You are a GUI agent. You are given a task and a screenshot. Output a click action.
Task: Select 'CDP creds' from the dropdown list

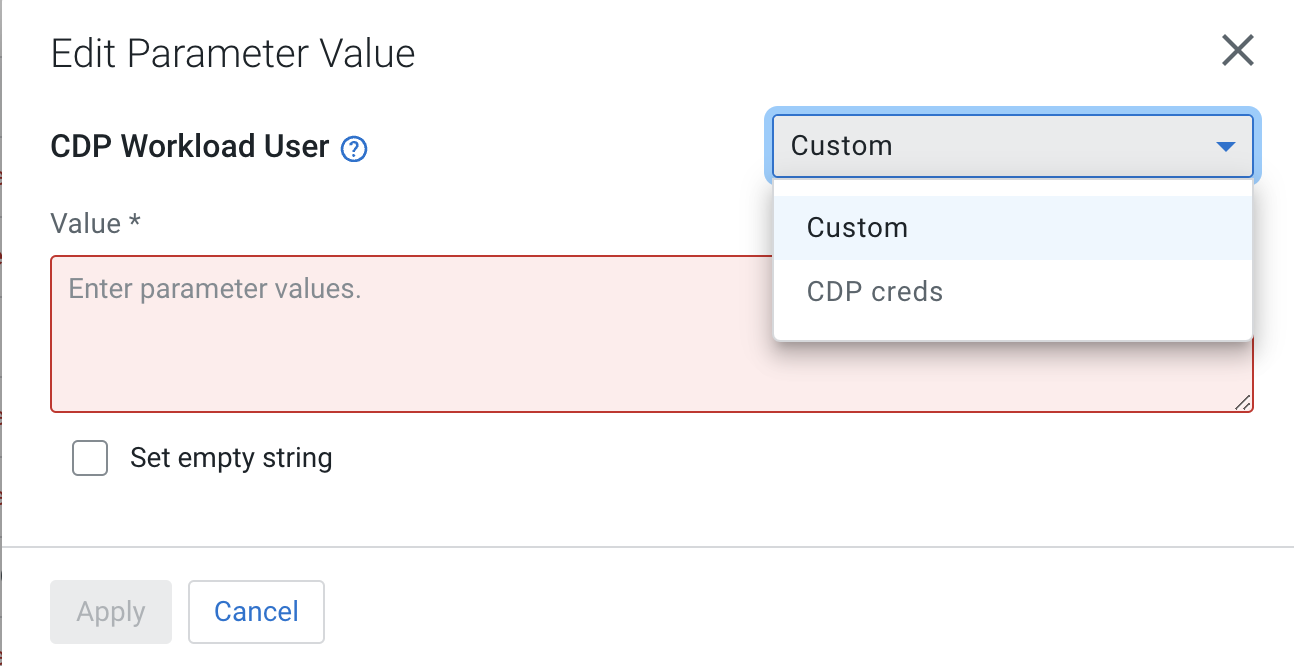click(875, 292)
